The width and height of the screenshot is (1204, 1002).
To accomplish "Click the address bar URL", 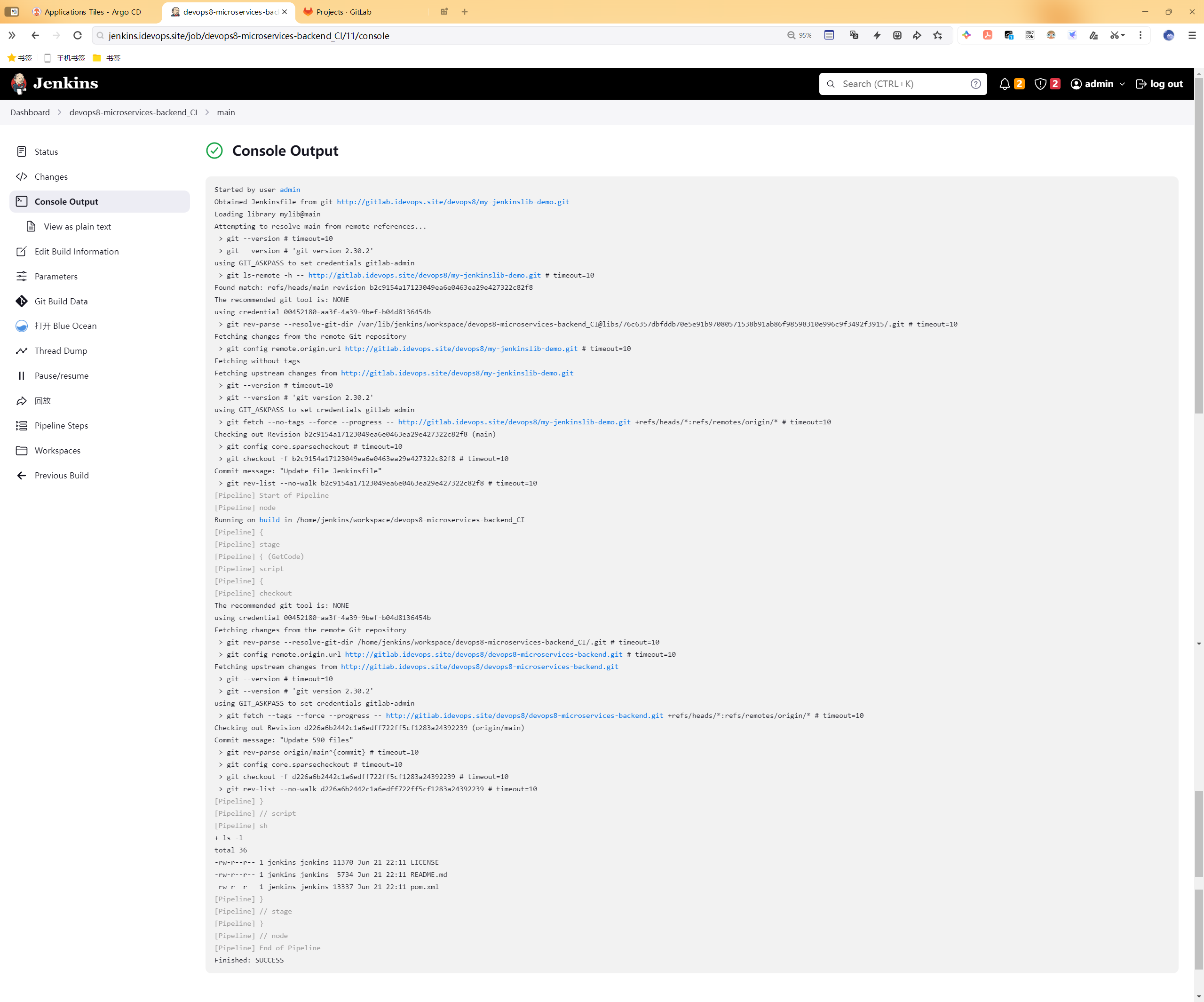I will 249,36.
